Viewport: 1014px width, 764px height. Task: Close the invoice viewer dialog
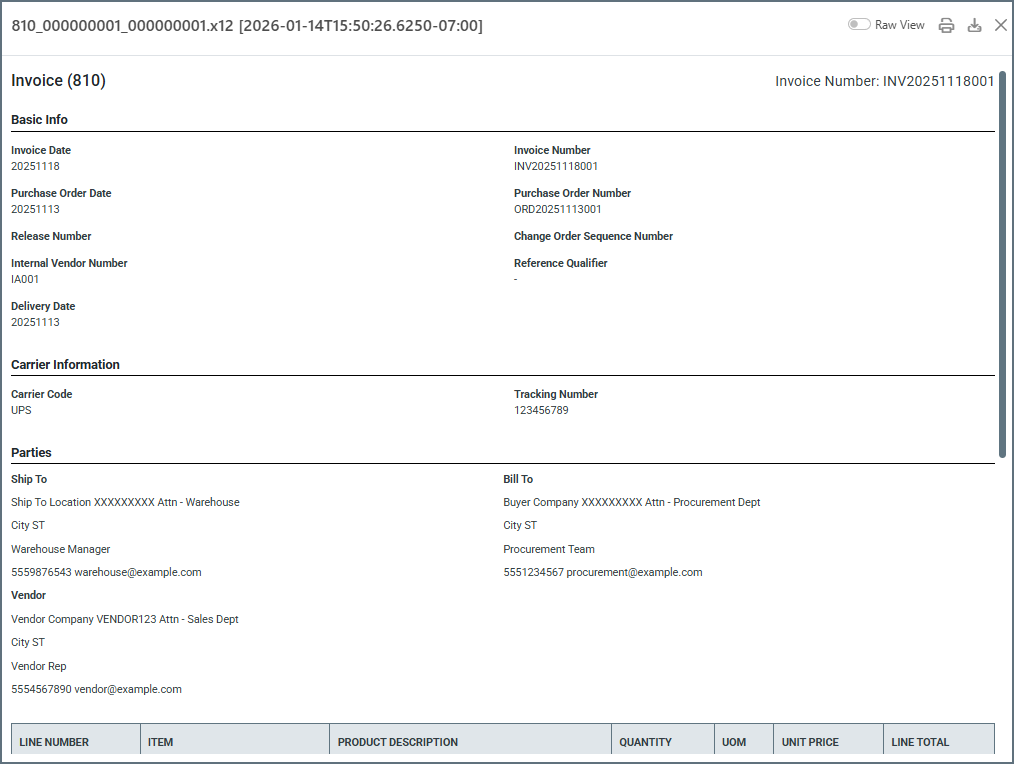(x=1001, y=25)
